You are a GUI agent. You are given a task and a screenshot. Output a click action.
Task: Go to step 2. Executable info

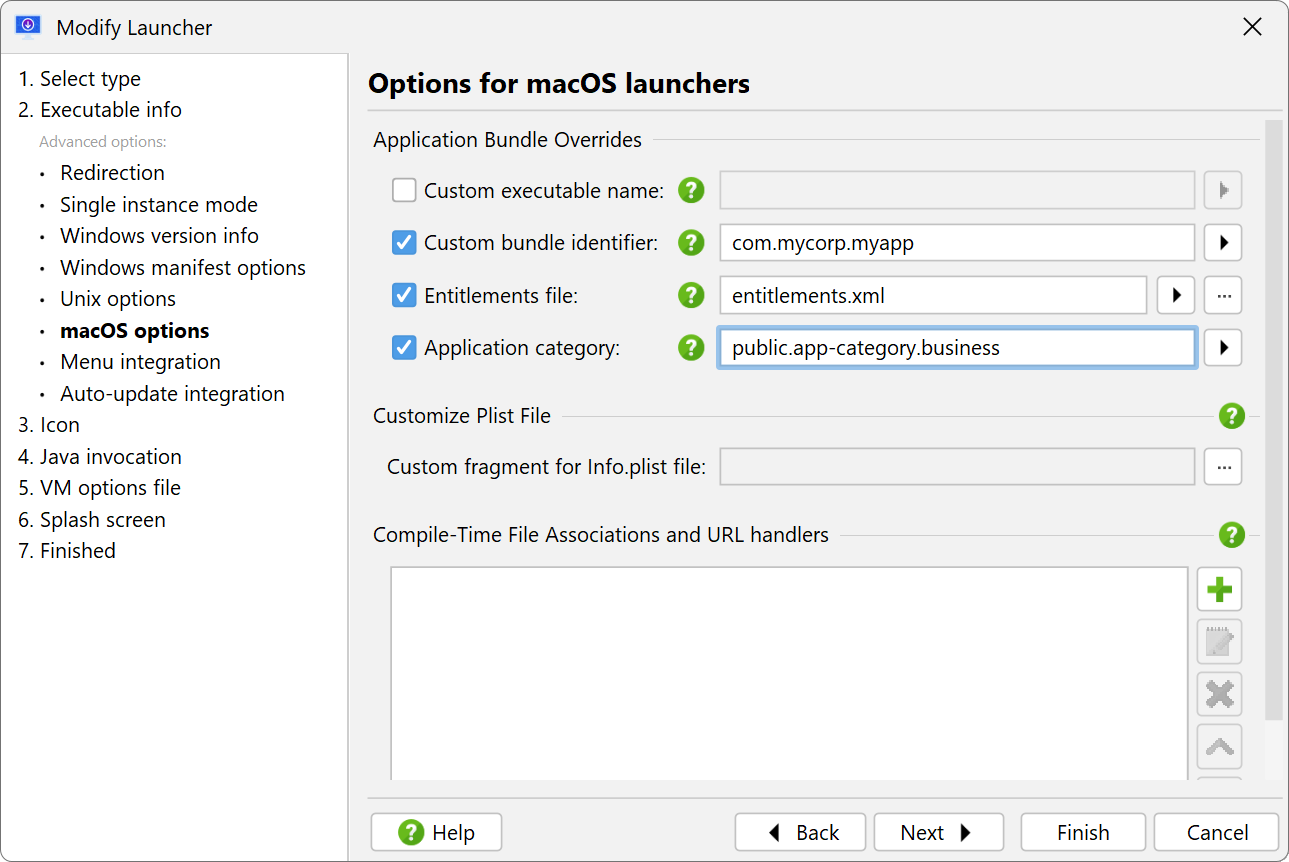100,110
